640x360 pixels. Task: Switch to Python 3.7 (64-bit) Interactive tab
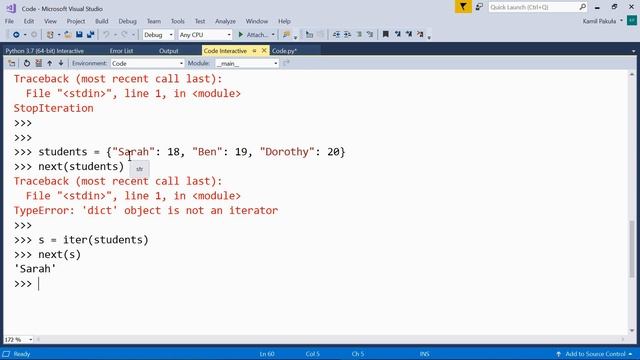(44, 51)
